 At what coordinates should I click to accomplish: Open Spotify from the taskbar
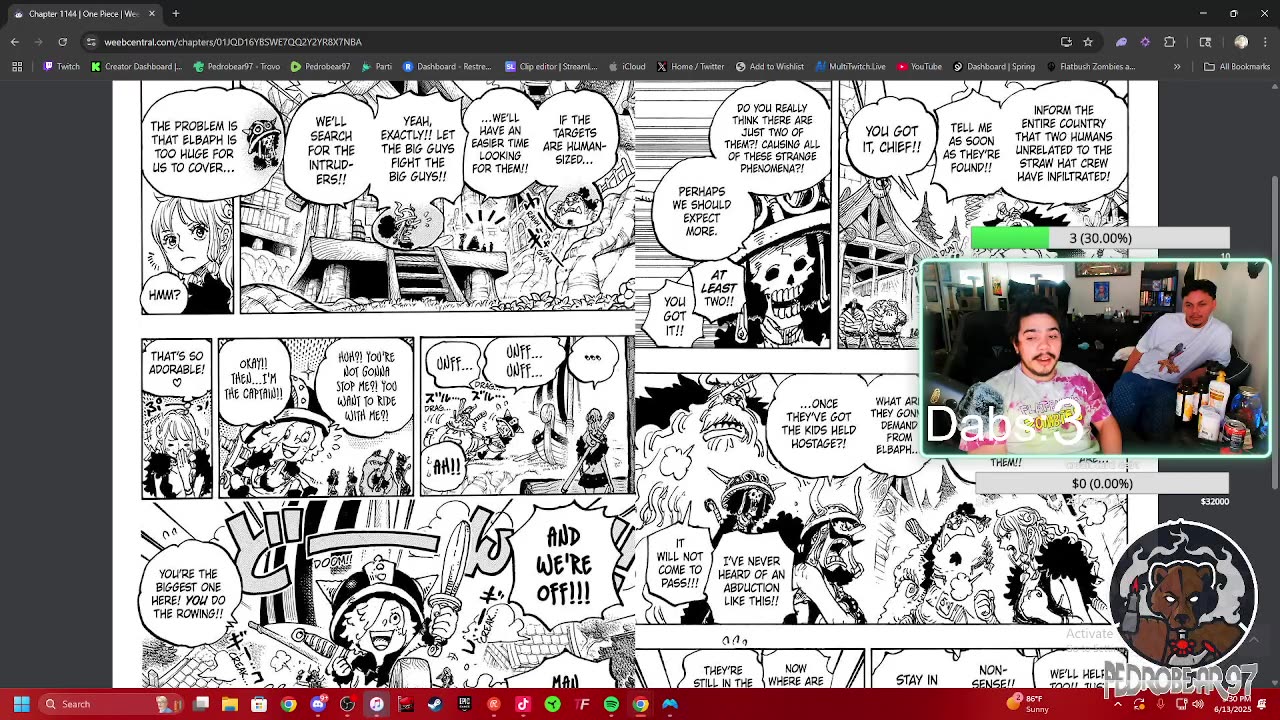(x=611, y=704)
